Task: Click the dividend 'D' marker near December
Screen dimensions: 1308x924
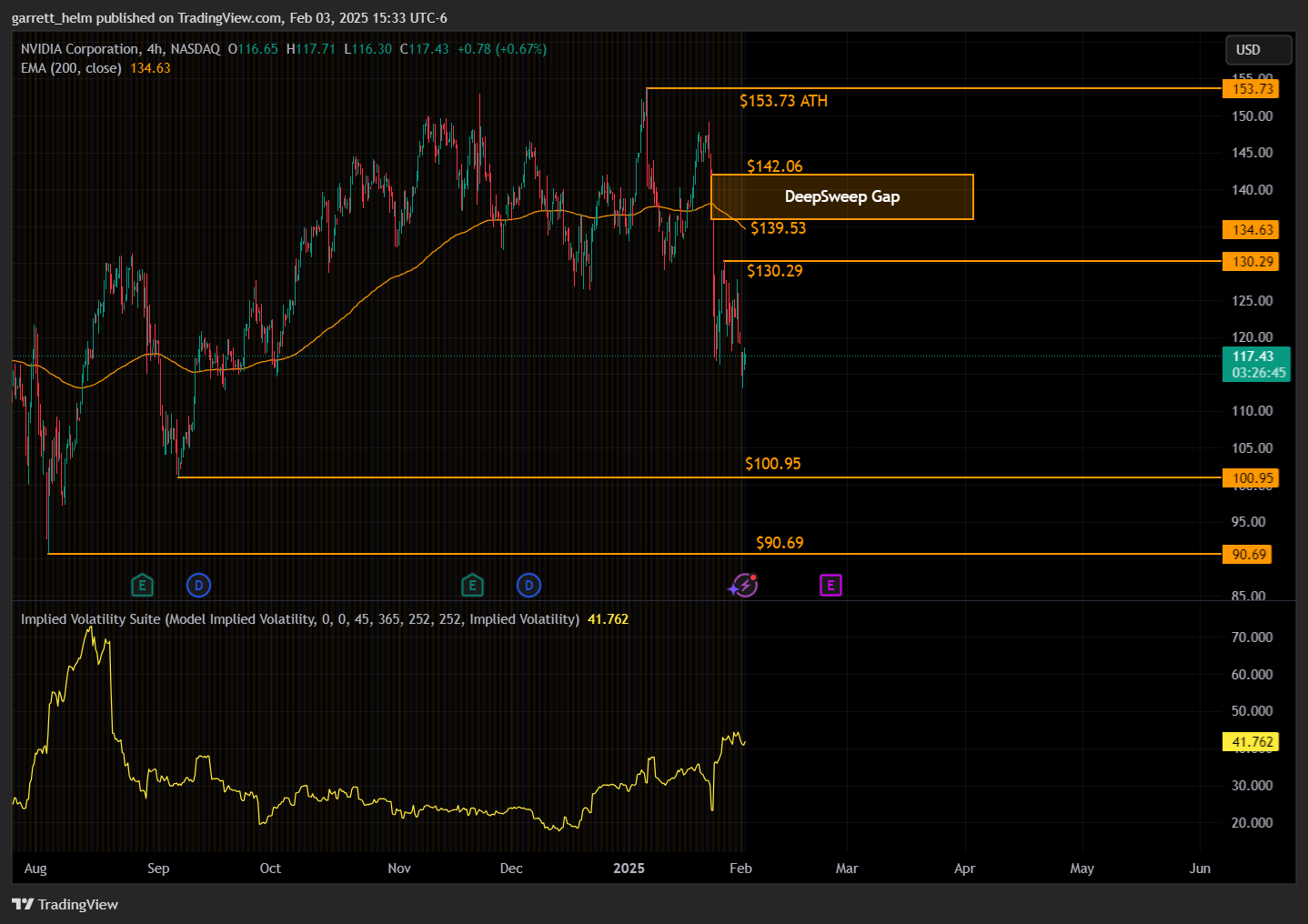Action: pos(528,586)
